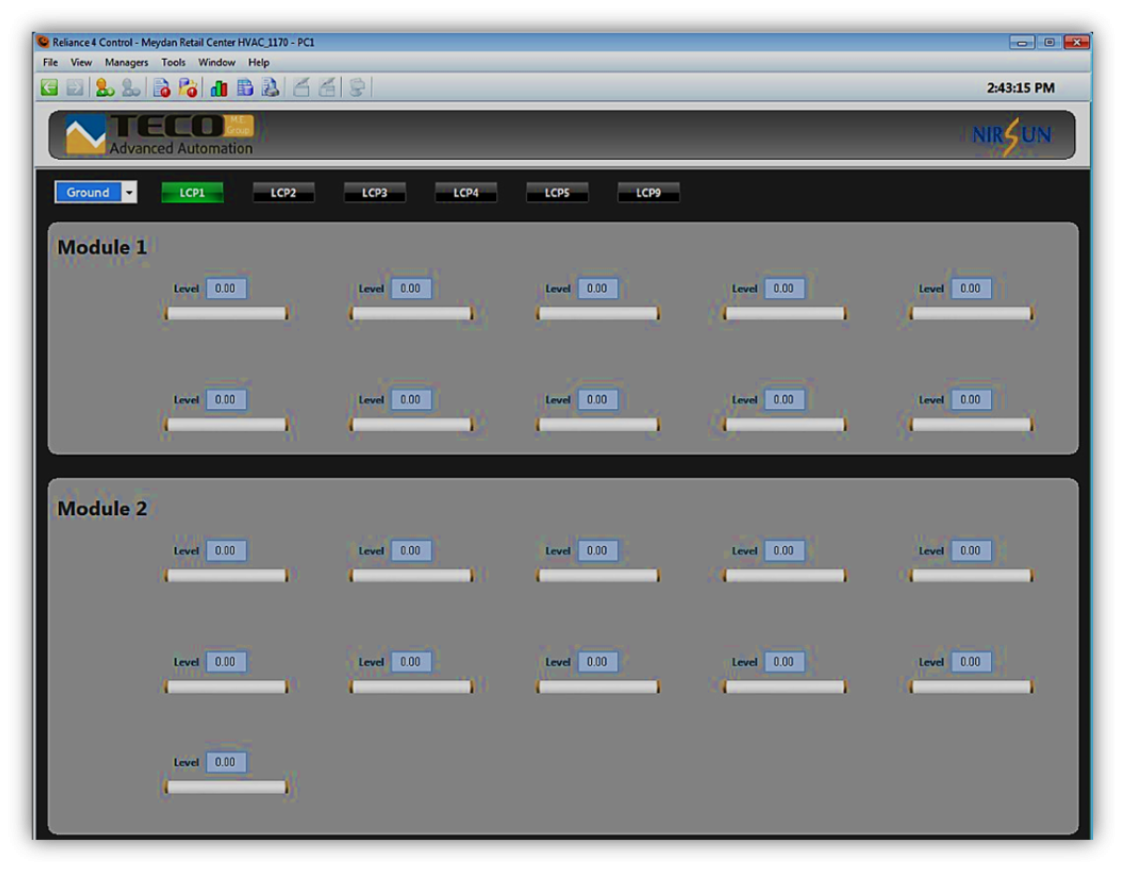
Task: Click Module 1's first level slider bar
Action: pyautogui.click(x=226, y=314)
